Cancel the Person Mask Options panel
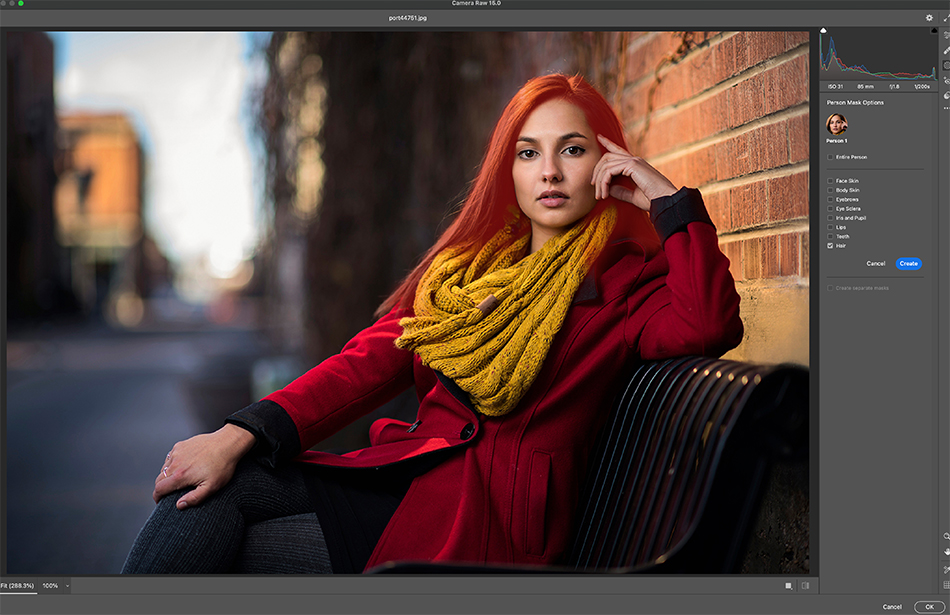Image resolution: width=950 pixels, height=615 pixels. 875,264
